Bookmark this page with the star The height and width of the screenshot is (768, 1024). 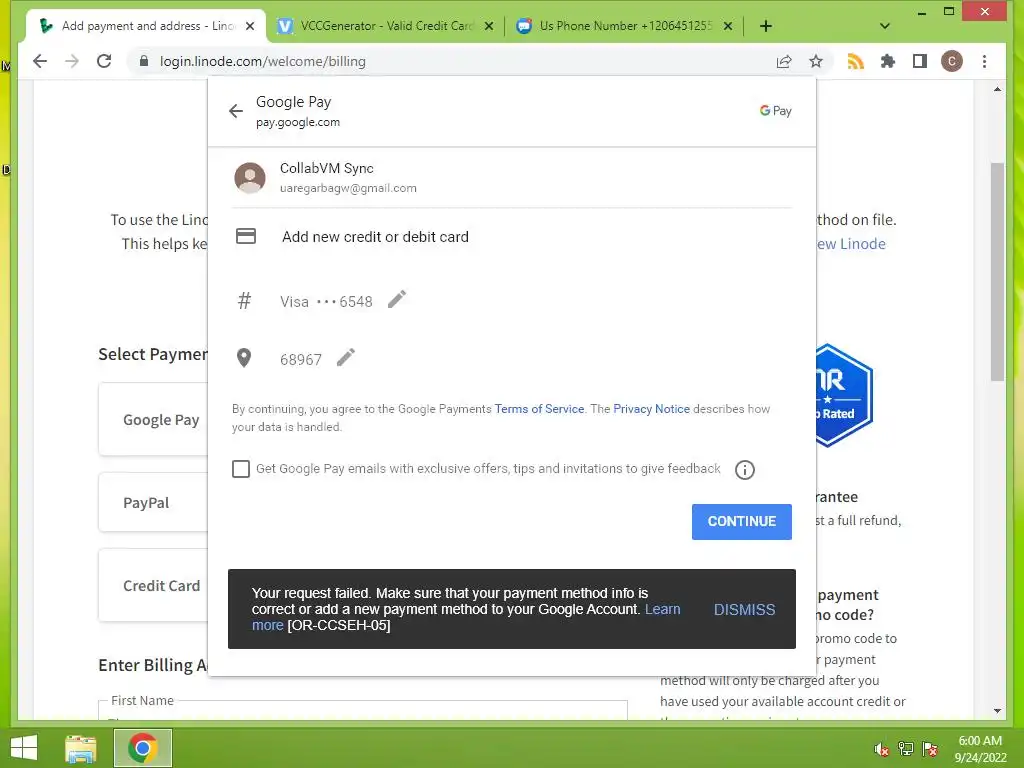(816, 61)
